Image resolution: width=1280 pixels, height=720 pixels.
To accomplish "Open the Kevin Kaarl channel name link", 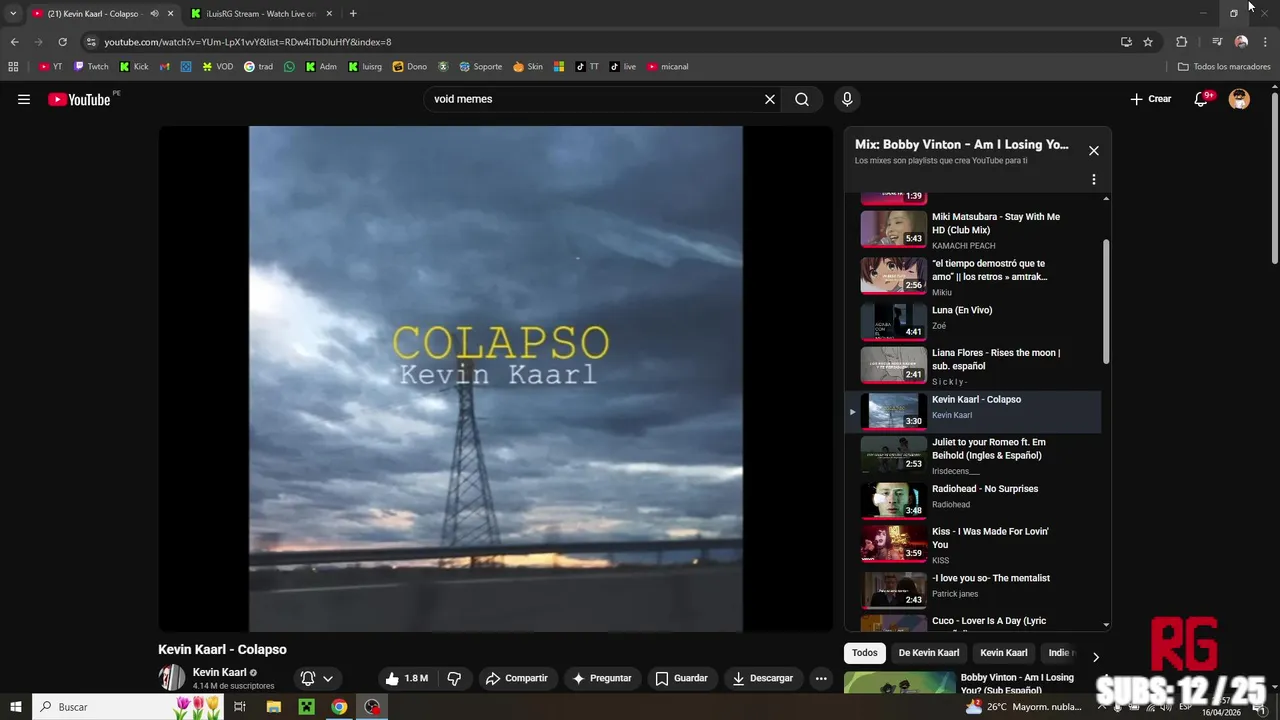I will pyautogui.click(x=219, y=672).
